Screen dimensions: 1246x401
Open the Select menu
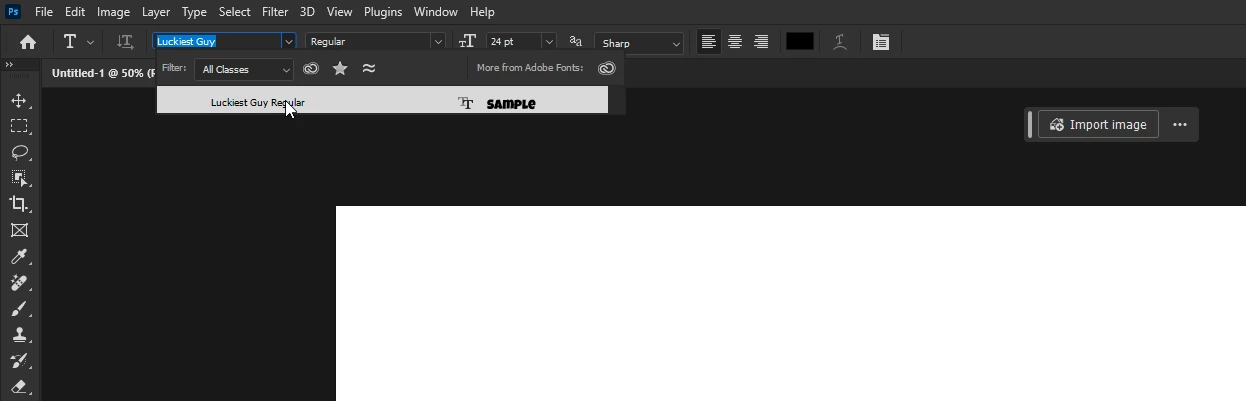(234, 12)
